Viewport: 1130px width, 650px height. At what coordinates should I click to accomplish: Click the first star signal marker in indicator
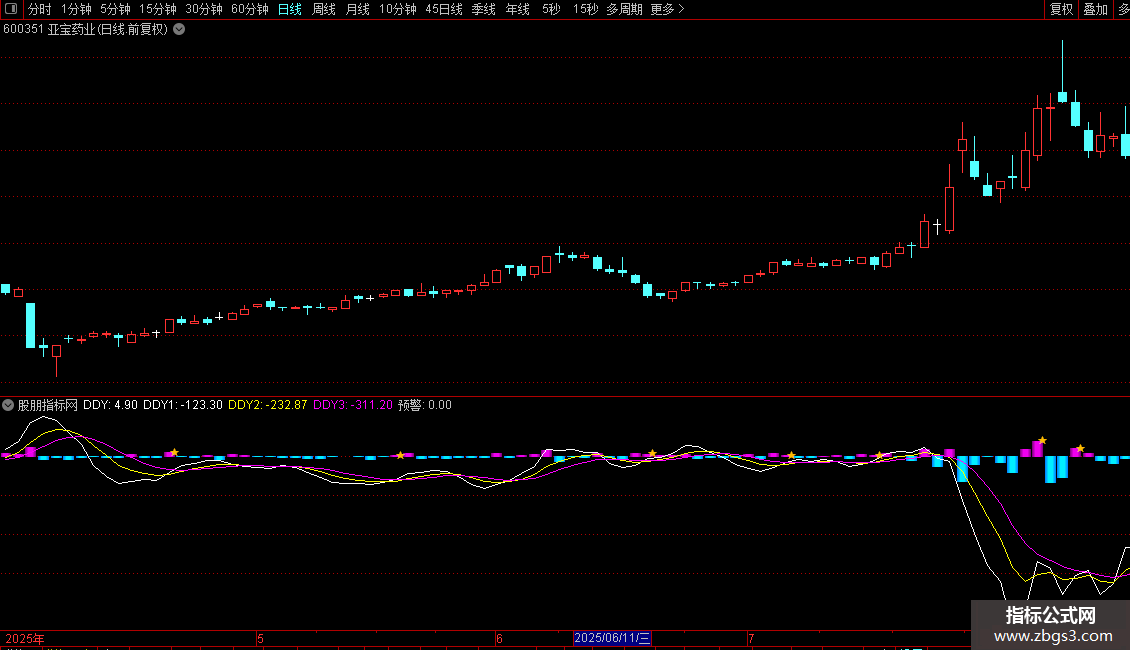(174, 453)
